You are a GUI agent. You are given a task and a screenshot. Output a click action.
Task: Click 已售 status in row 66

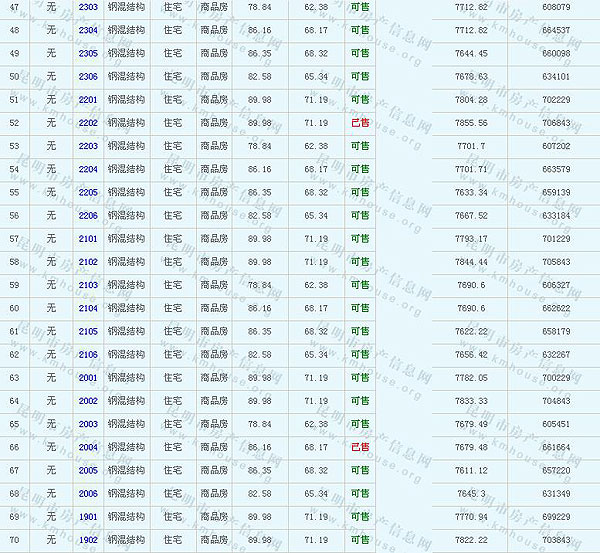tap(360, 447)
